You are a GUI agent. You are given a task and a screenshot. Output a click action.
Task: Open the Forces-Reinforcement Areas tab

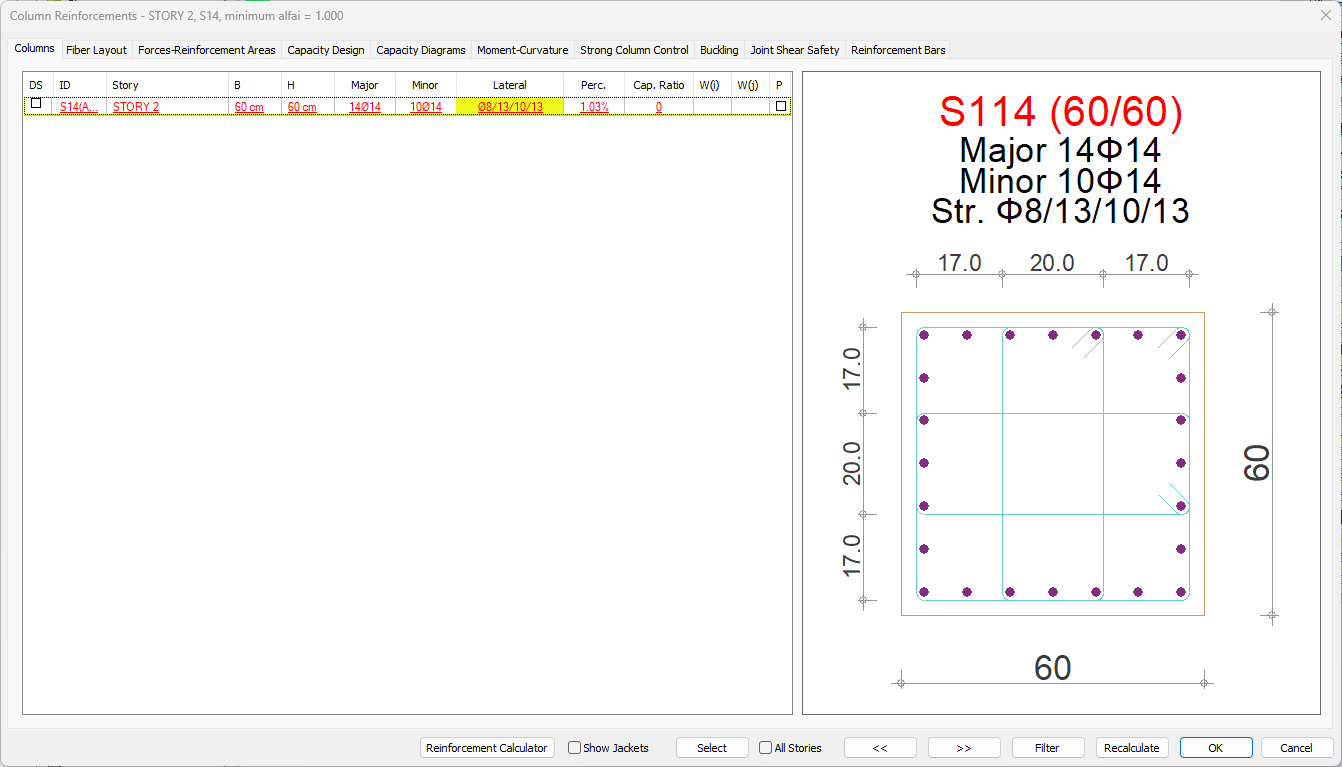pos(206,50)
